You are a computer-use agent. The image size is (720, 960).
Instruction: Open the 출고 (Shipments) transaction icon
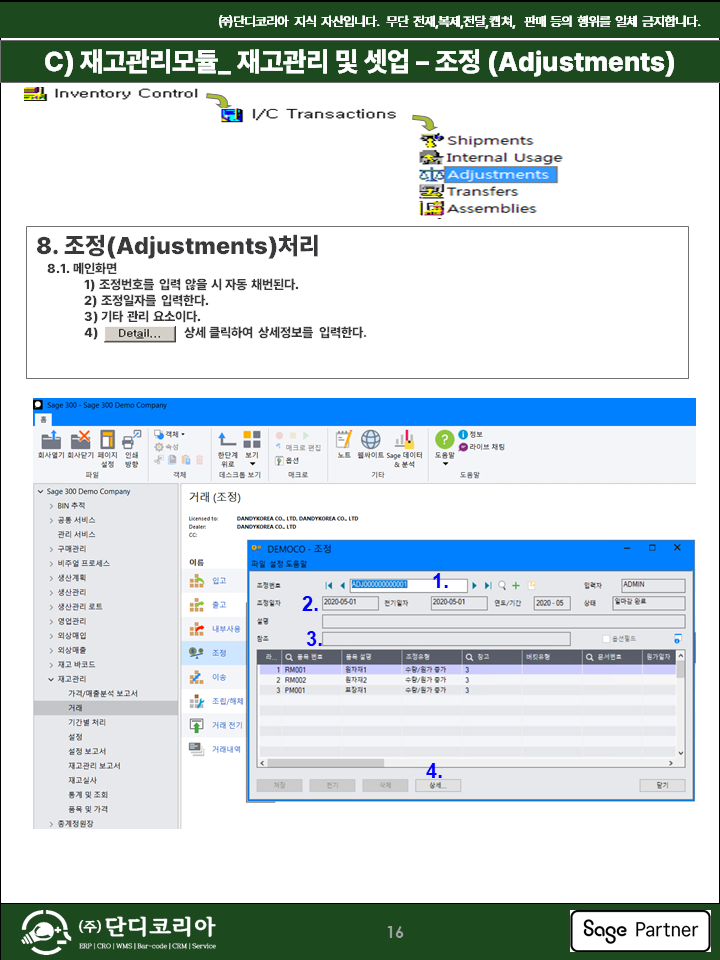click(196, 605)
